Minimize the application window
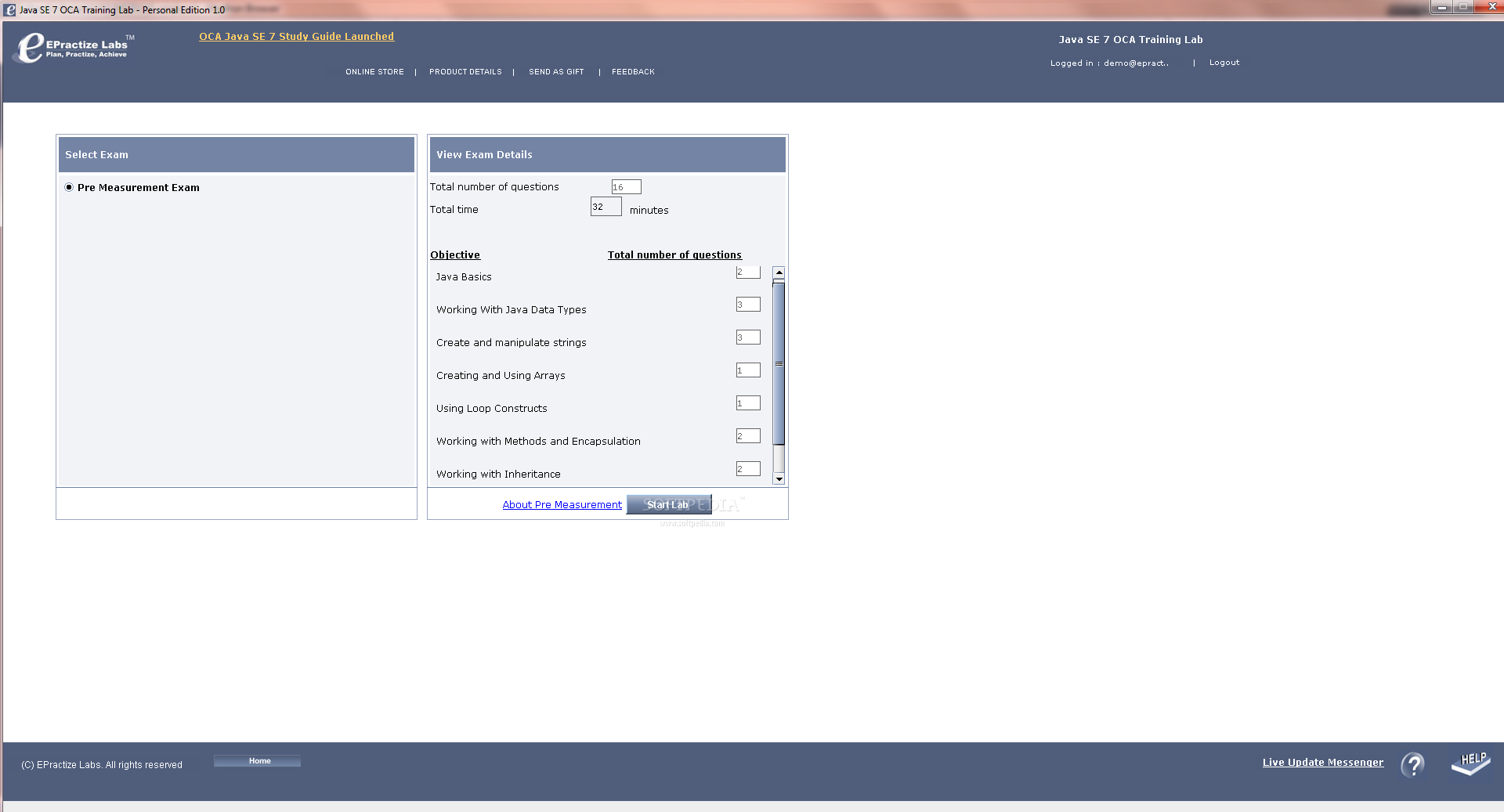Image resolution: width=1504 pixels, height=812 pixels. pos(1441,8)
